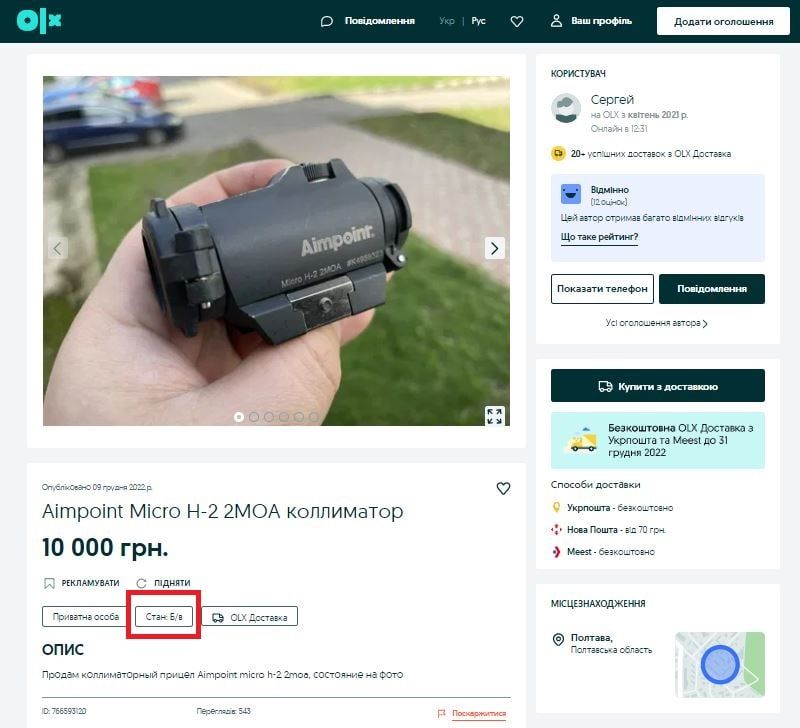Viewport: 800px width, 728px height.
Task: Click the OLX Доставка tag
Action: pyautogui.click(x=249, y=617)
